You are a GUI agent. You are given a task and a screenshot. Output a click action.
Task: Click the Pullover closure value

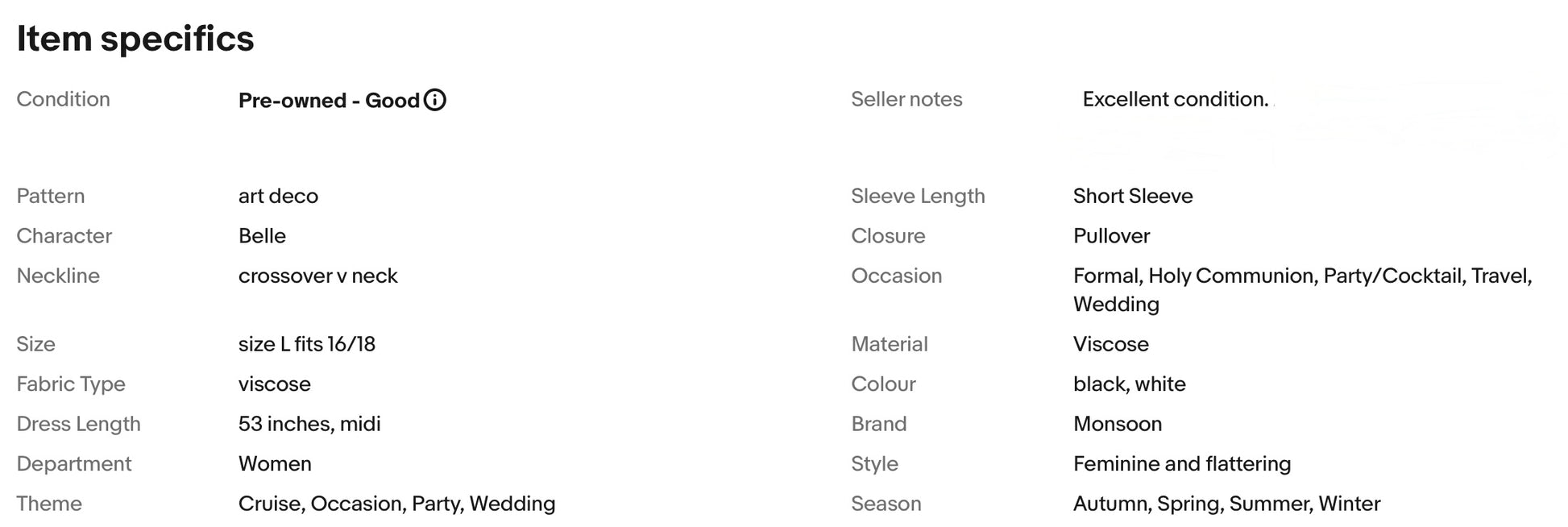1111,236
